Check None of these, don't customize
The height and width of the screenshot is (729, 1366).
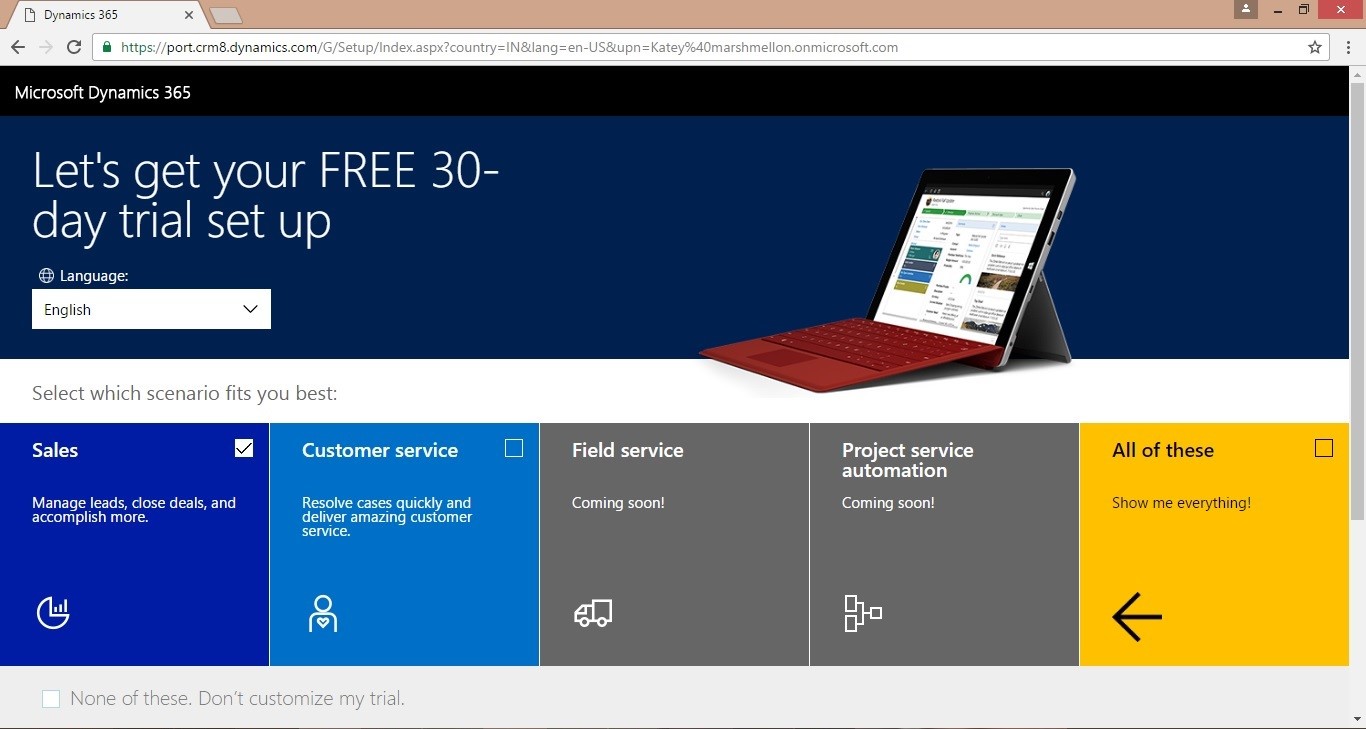click(51, 699)
